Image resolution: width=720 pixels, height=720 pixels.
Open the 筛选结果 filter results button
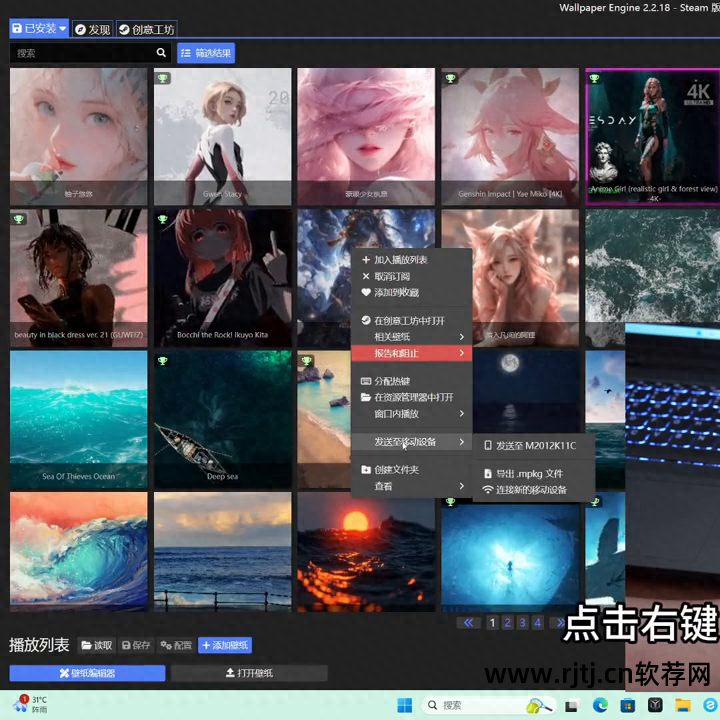(x=206, y=53)
